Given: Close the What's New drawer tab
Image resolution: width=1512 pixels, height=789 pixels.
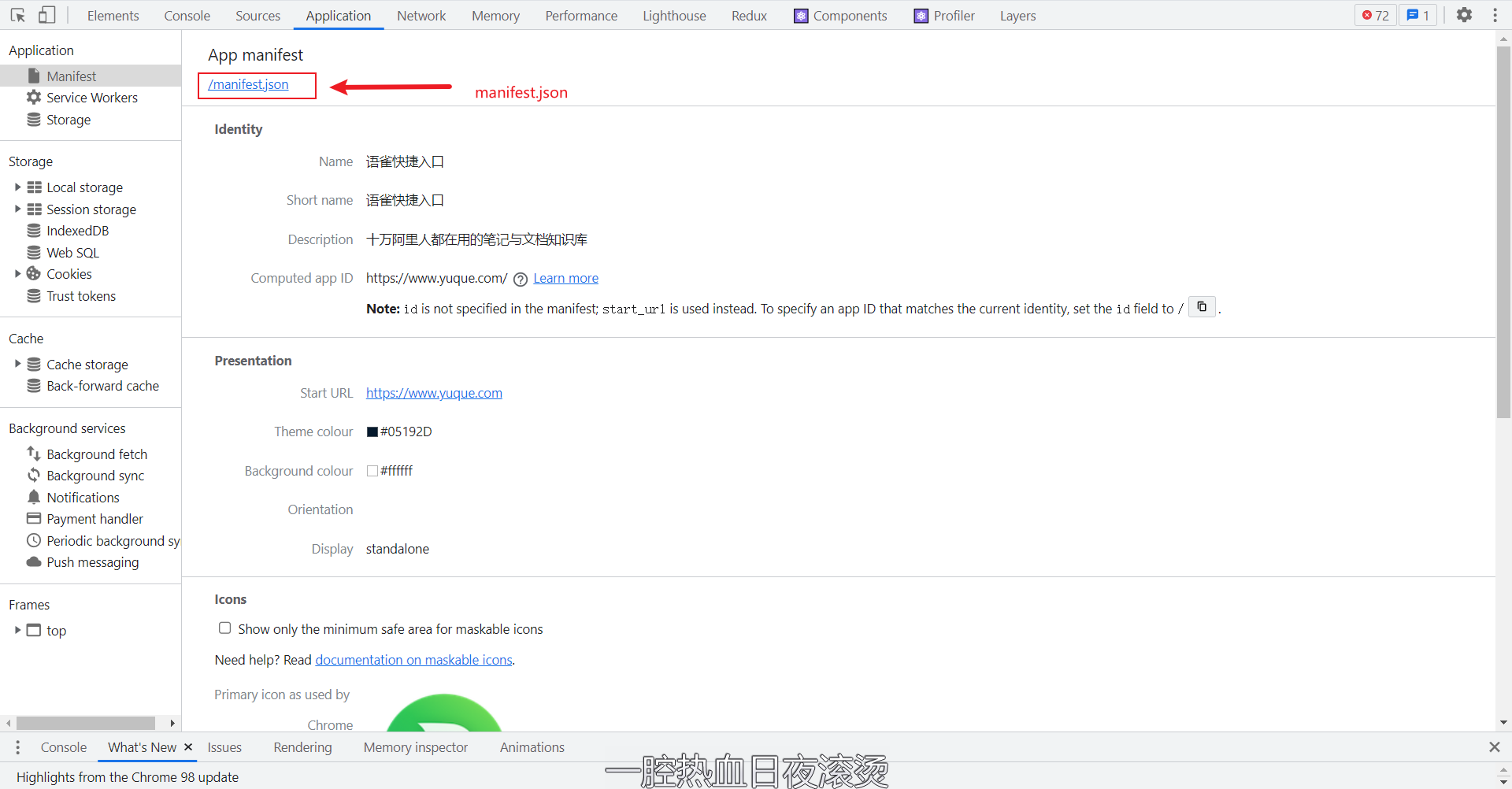Looking at the screenshot, I should tap(188, 747).
